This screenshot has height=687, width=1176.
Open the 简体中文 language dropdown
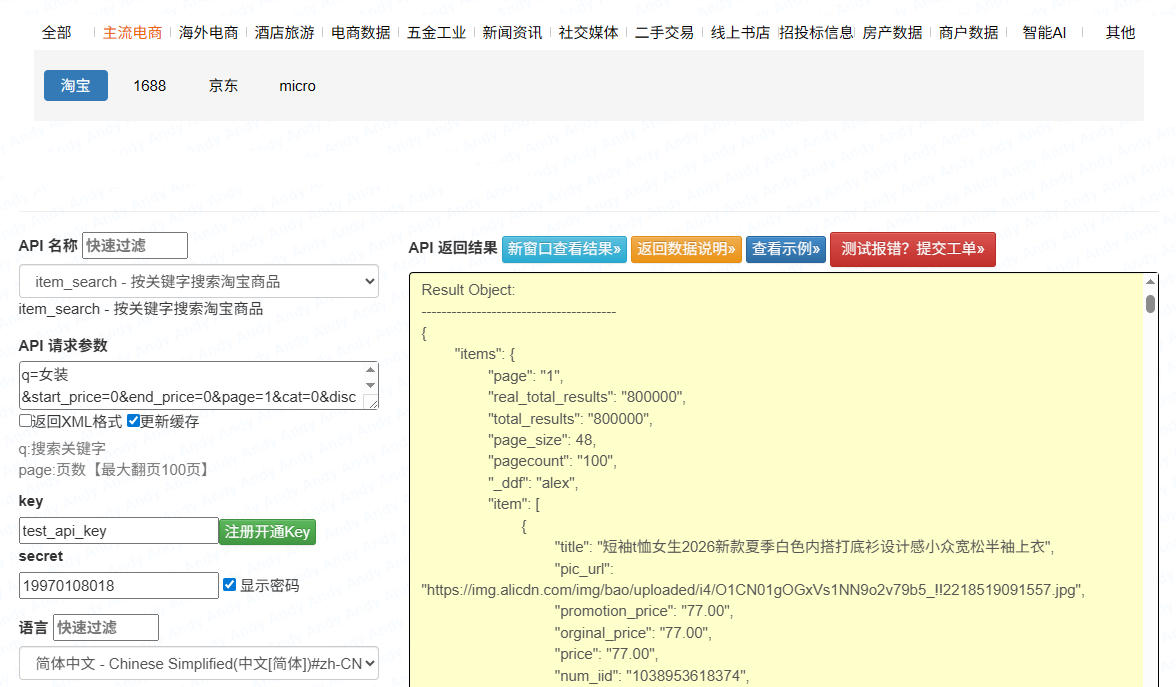point(199,664)
